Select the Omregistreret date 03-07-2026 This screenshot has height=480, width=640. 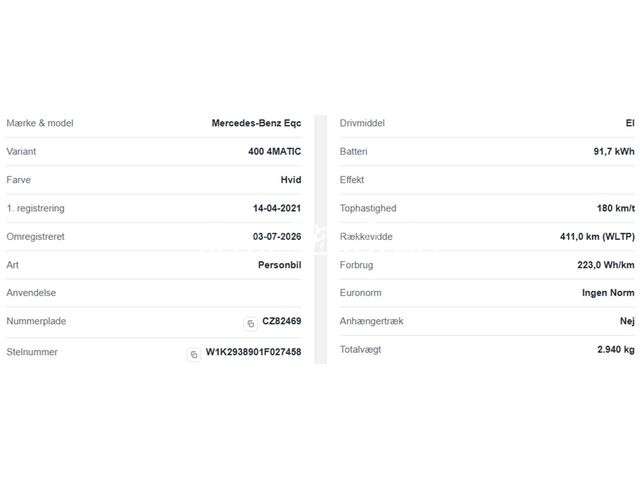(277, 237)
